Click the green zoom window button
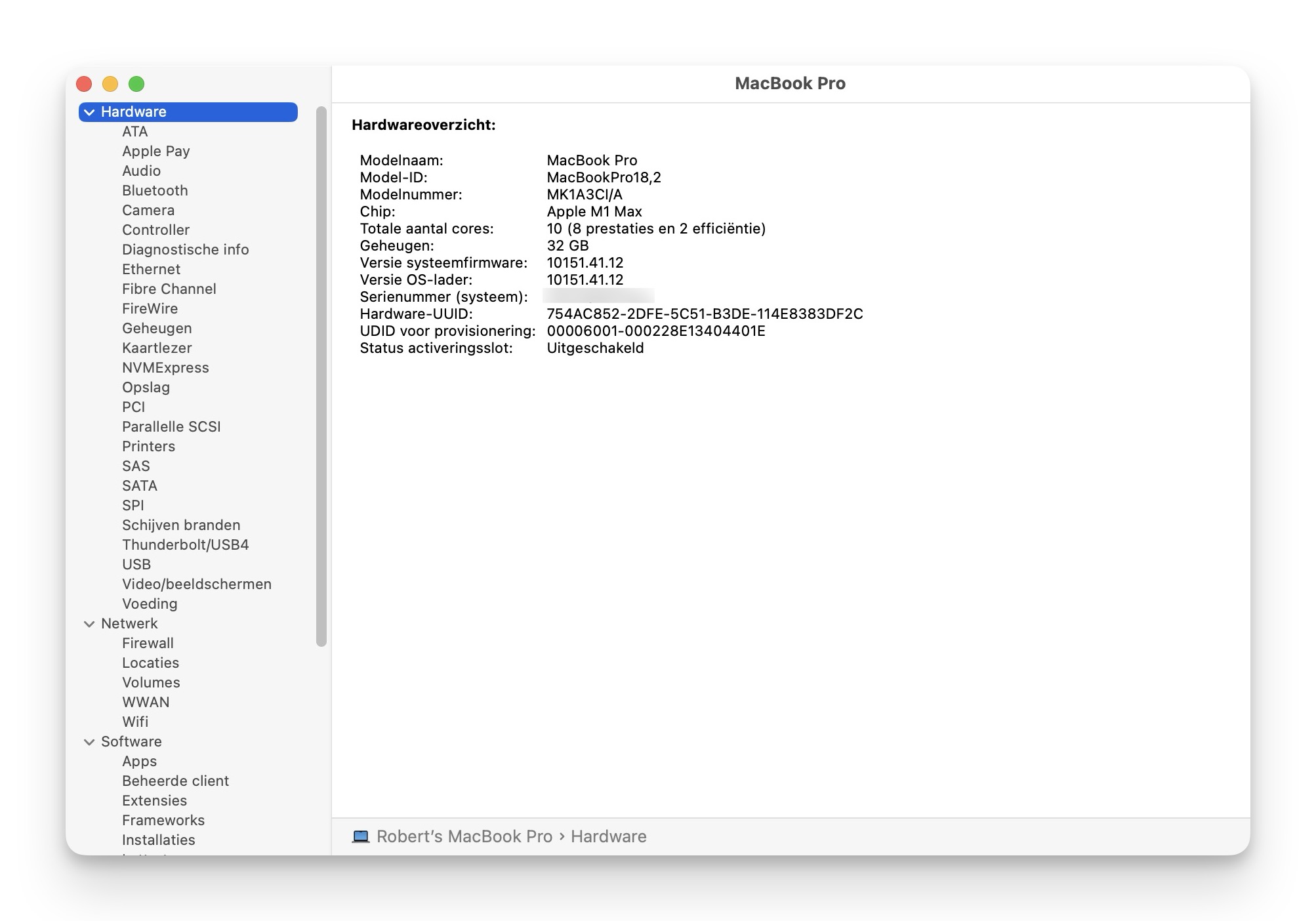 (136, 84)
